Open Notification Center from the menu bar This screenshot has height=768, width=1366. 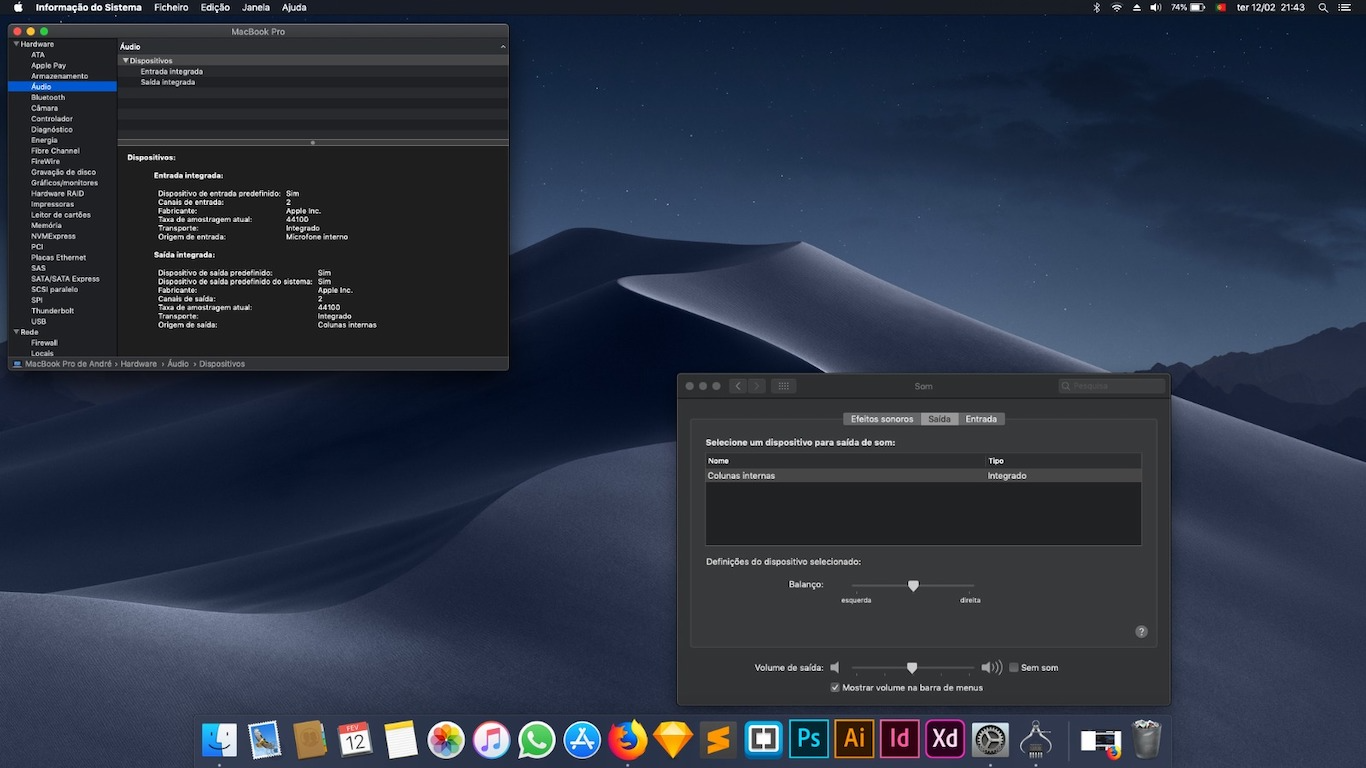[1347, 7]
